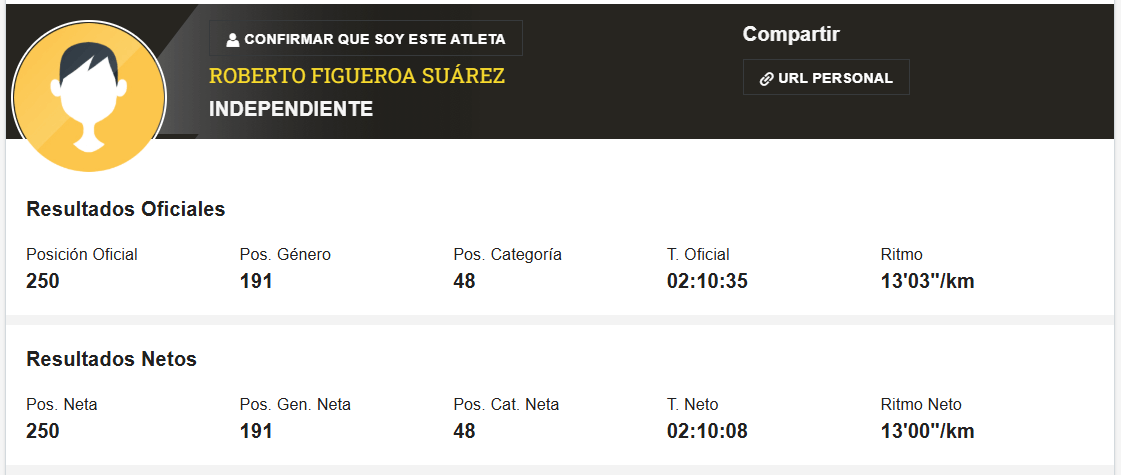
Task: Click the Pos. Neta label
Action: click(61, 405)
